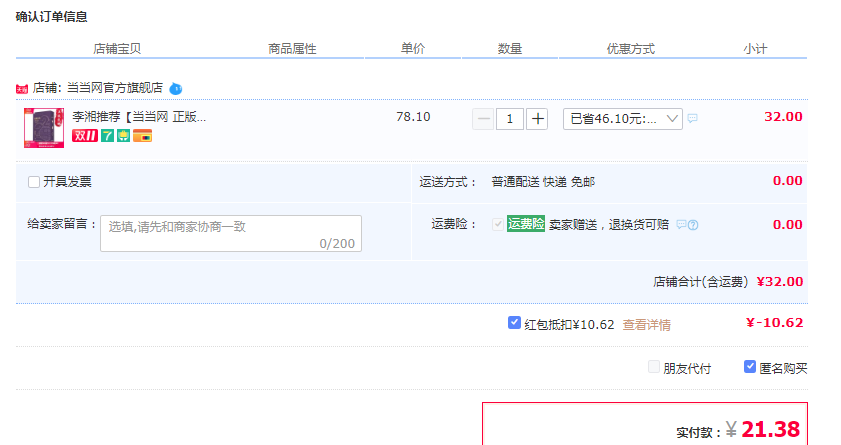Viewport: 841px width, 445px height.
Task: Decrease quantity with the minus button
Action: [x=483, y=119]
